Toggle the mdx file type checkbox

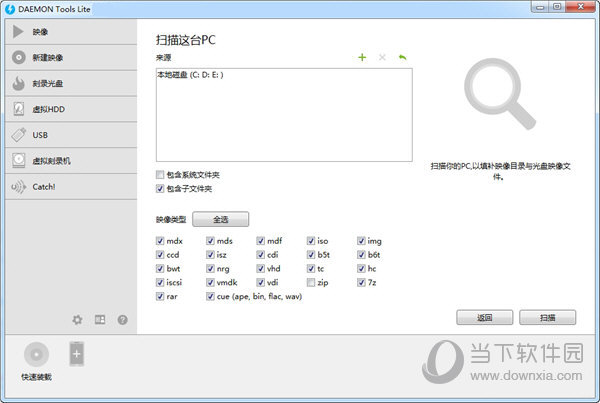(x=160, y=241)
